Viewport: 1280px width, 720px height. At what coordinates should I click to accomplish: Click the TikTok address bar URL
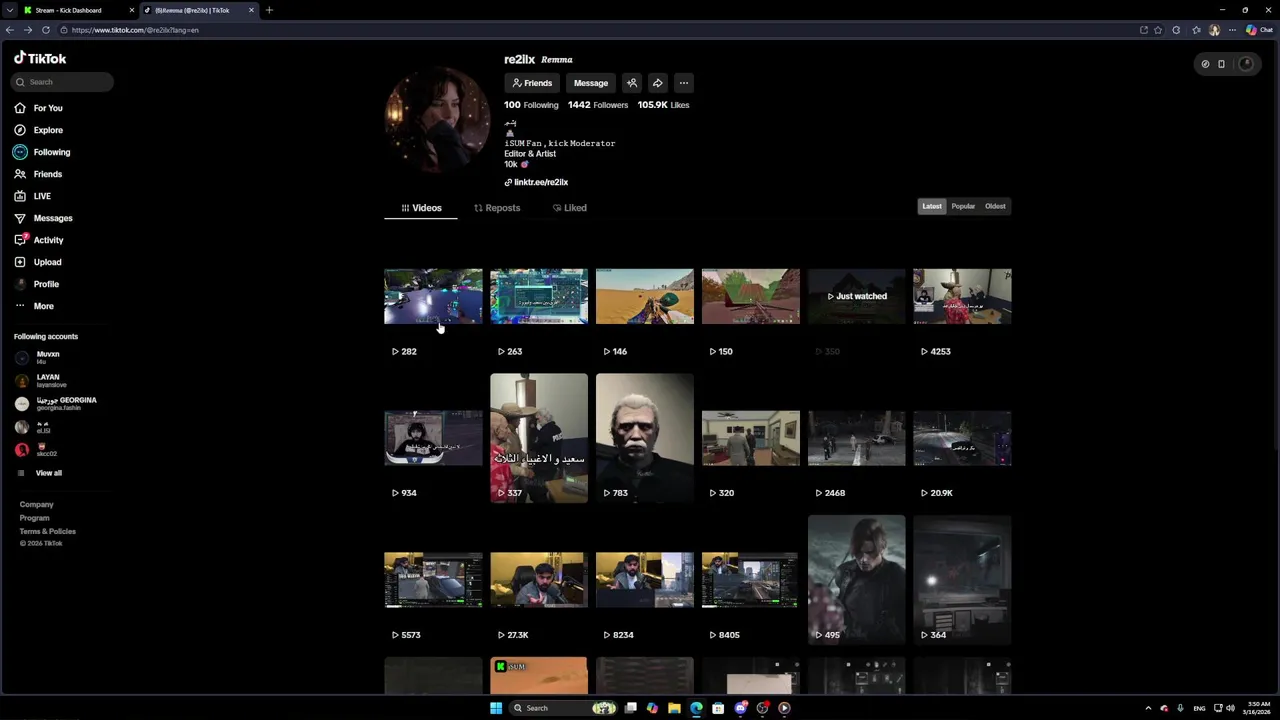135,30
